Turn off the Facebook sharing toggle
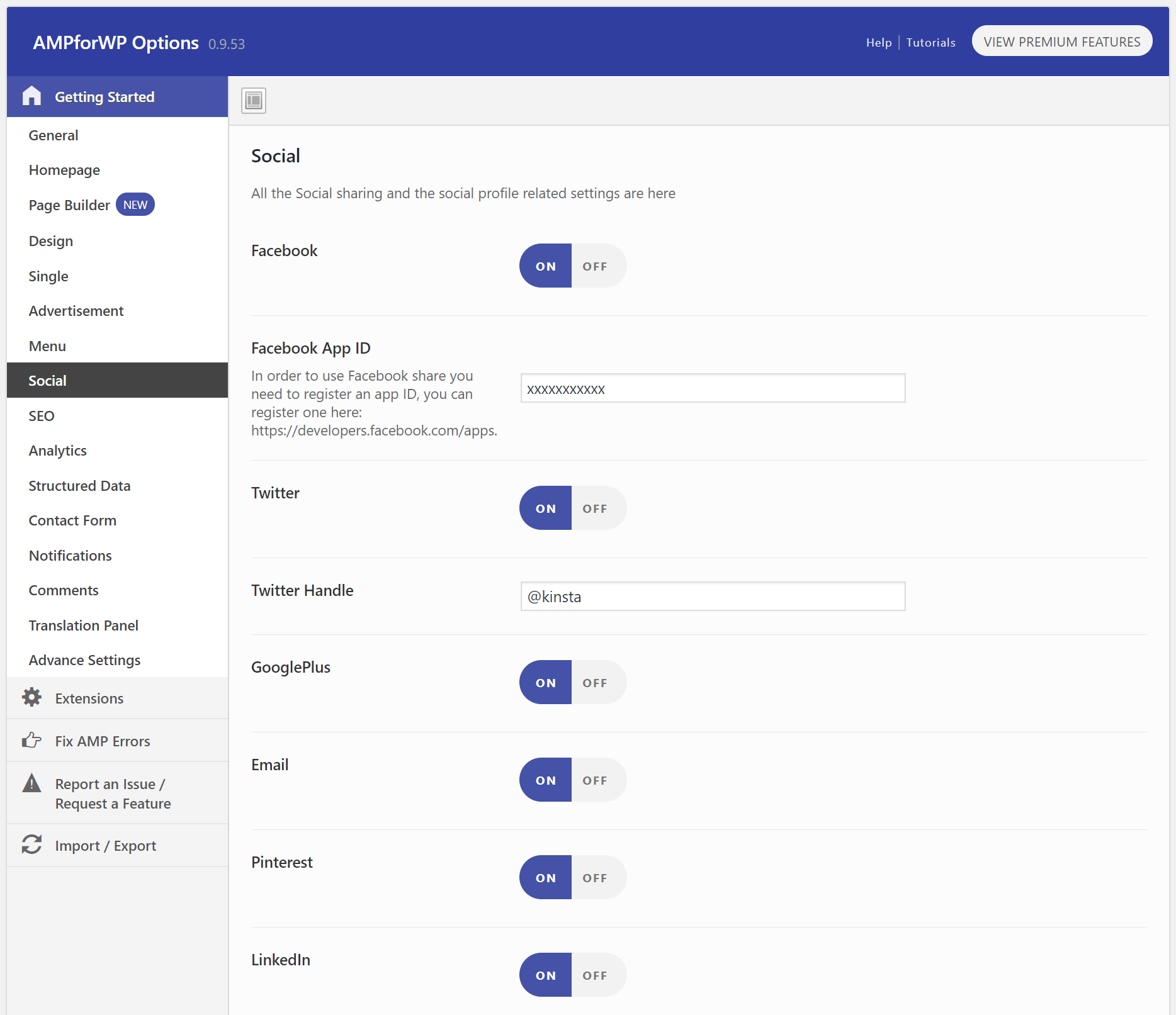This screenshot has width=1176, height=1015. point(595,266)
